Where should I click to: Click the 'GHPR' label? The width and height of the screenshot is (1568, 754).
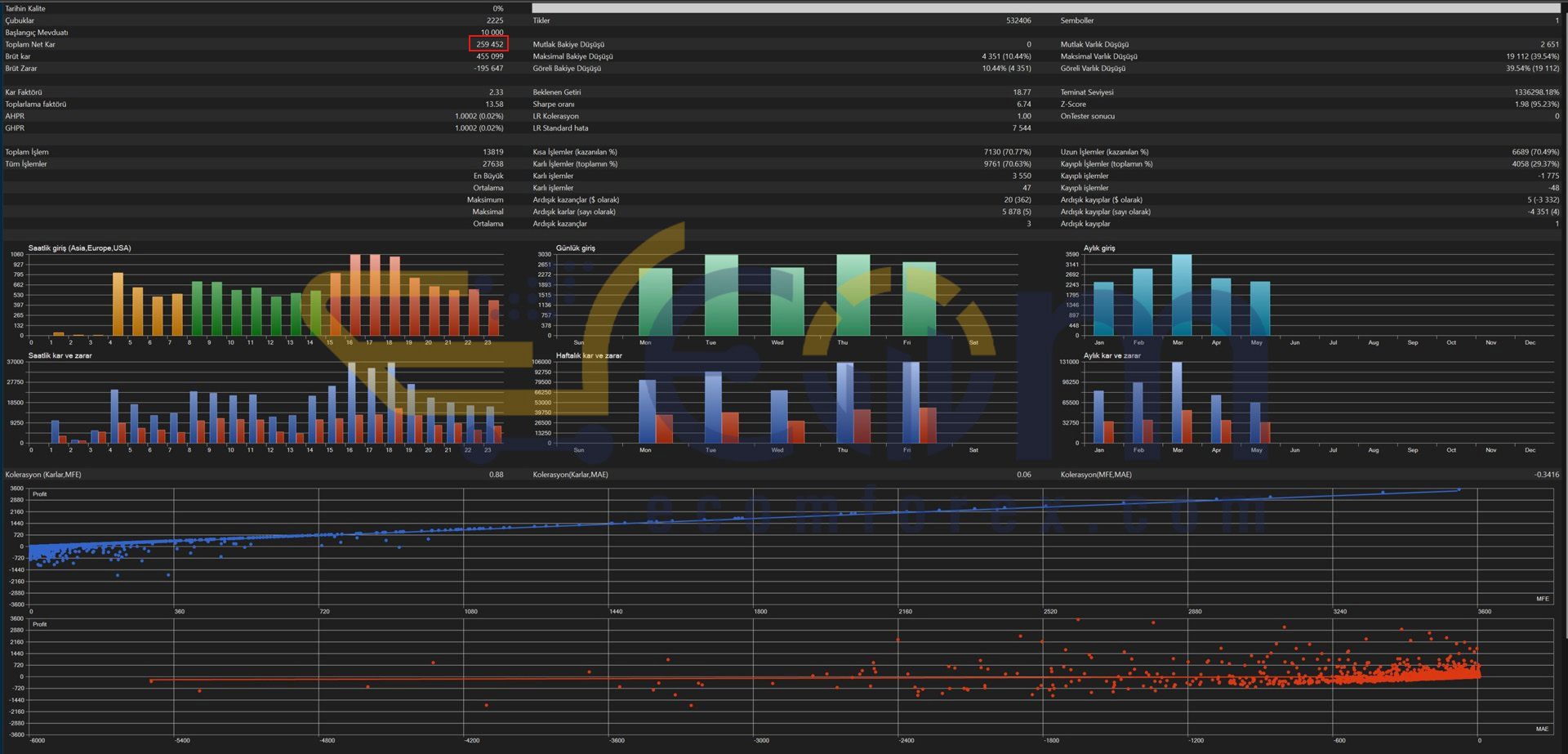(15, 128)
